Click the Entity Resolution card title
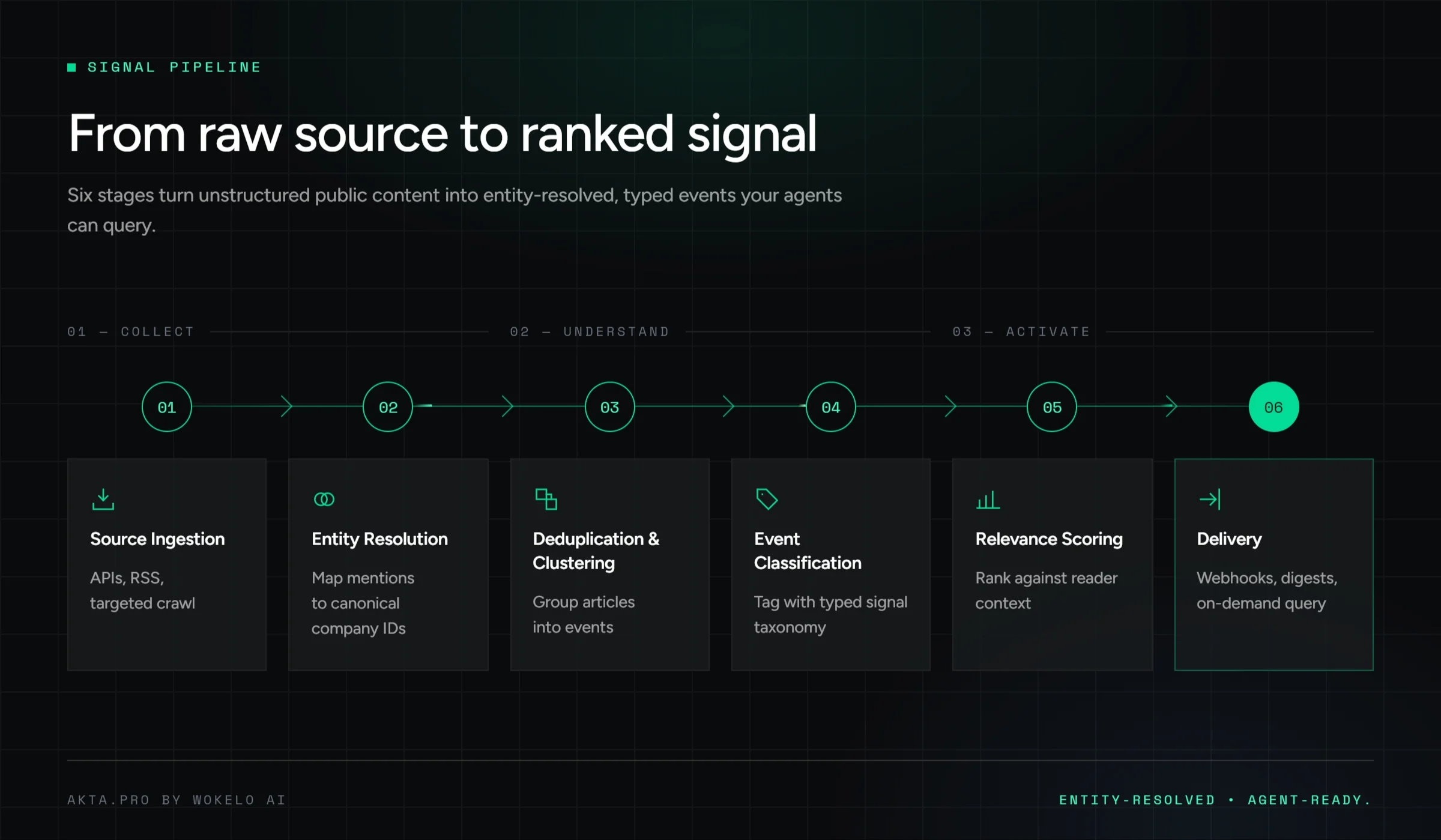This screenshot has height=840, width=1441. [379, 539]
